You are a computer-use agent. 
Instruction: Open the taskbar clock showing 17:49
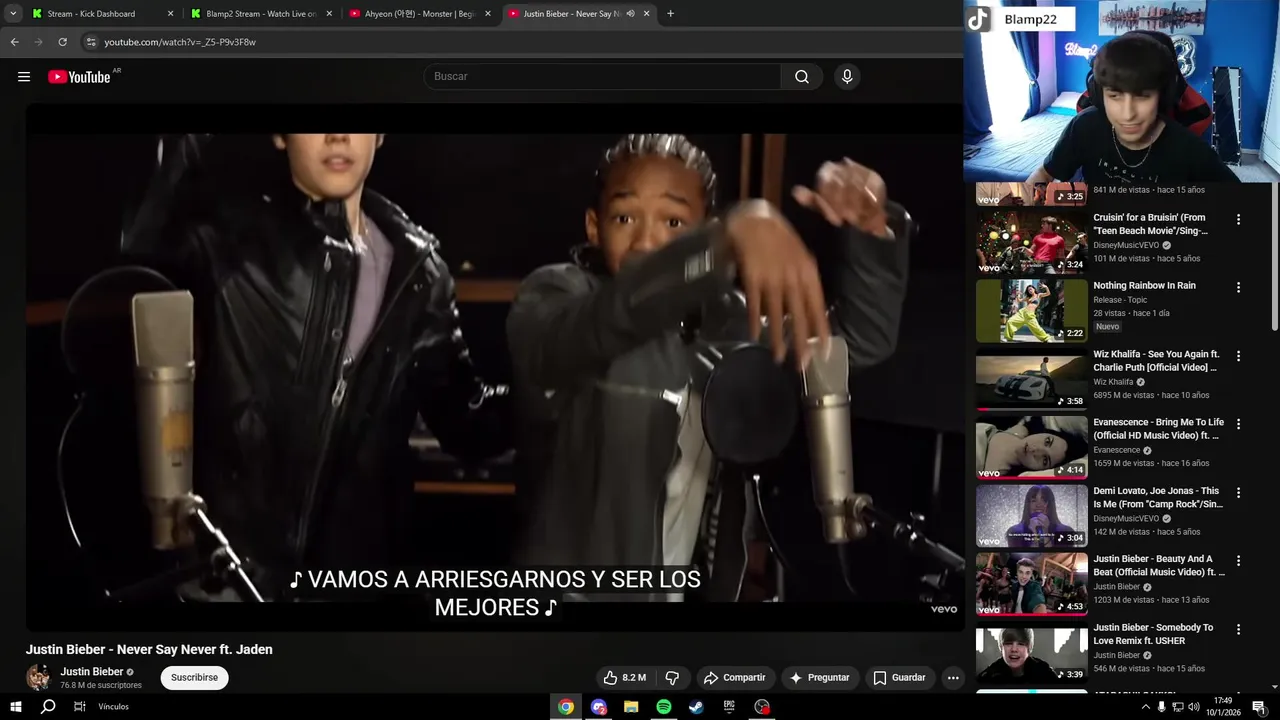1223,707
